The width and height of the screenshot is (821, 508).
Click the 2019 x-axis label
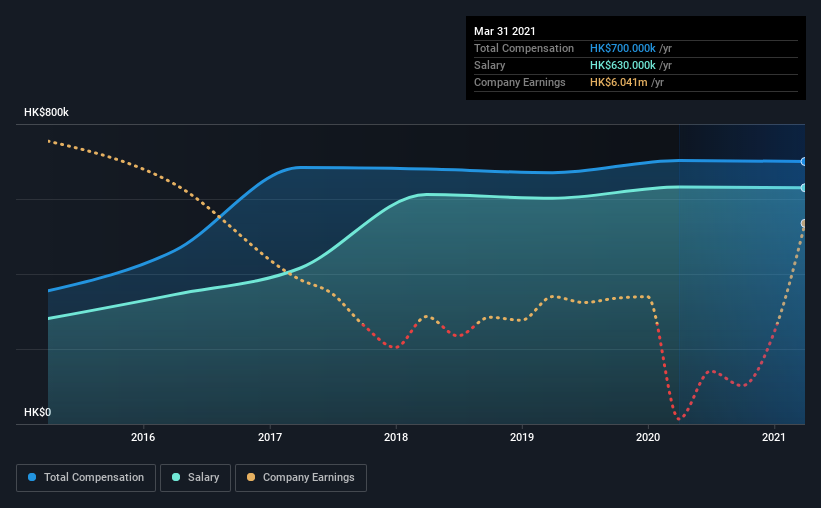point(522,437)
